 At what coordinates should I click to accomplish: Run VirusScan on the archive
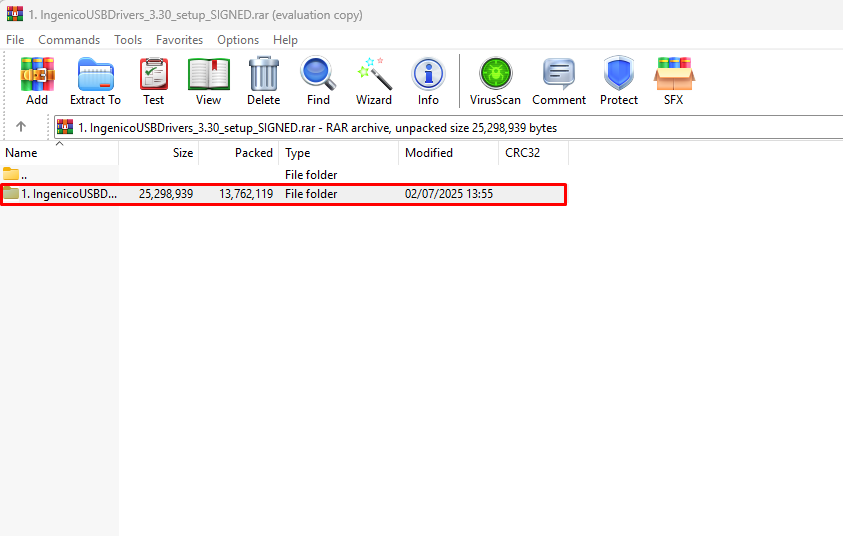coord(495,80)
